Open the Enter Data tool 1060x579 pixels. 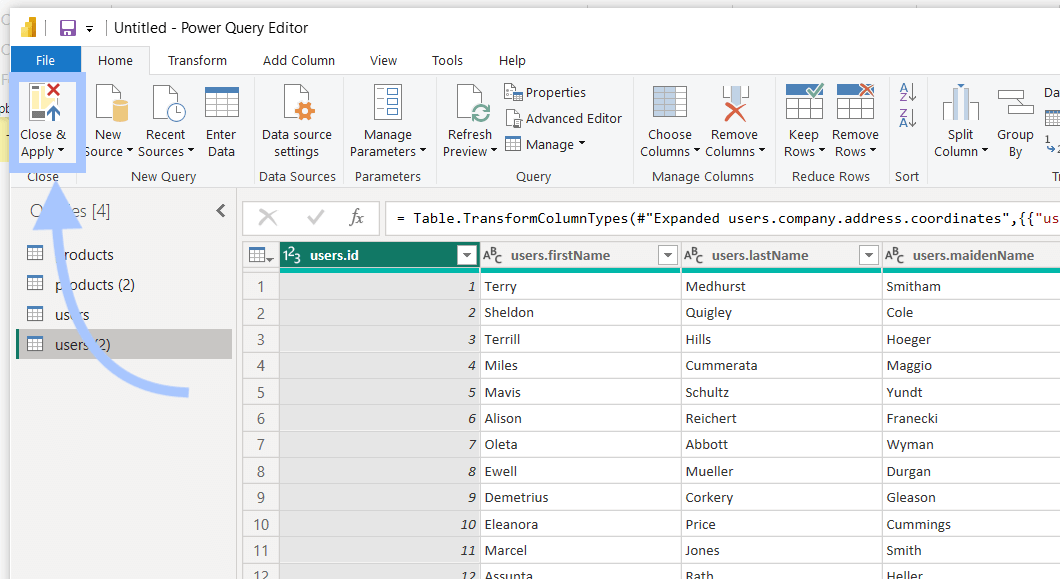tap(221, 122)
